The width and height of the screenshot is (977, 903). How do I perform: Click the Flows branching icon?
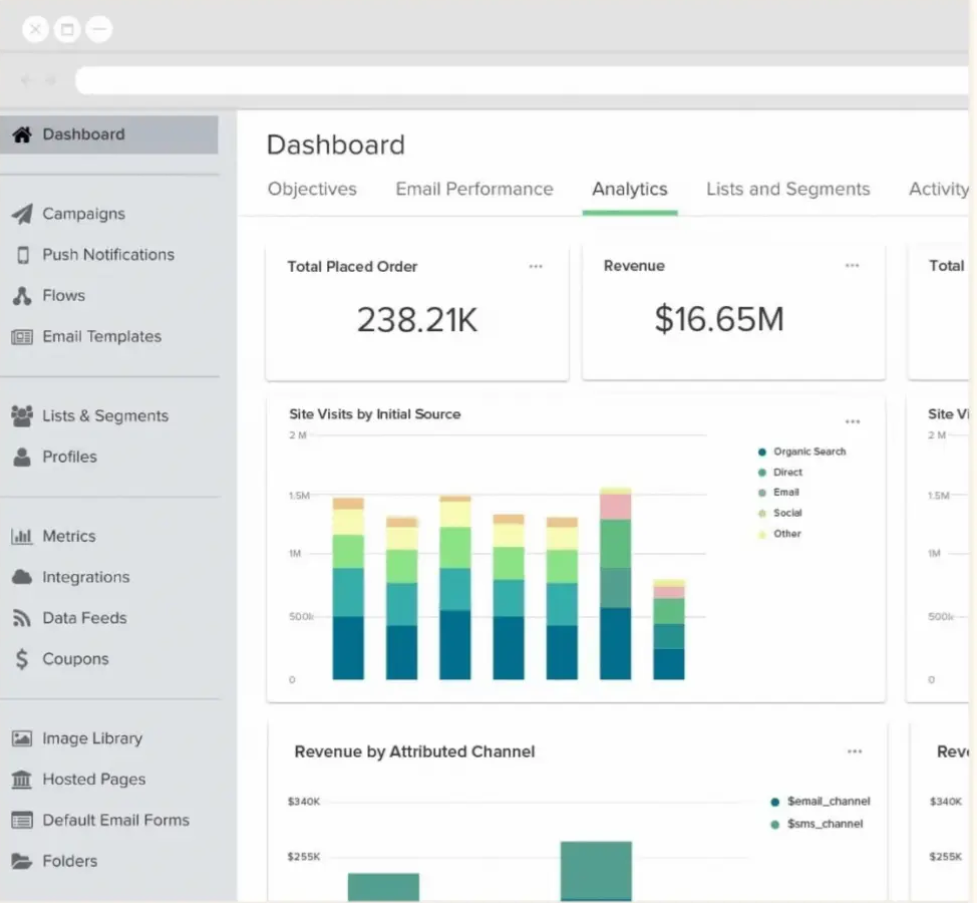22,296
